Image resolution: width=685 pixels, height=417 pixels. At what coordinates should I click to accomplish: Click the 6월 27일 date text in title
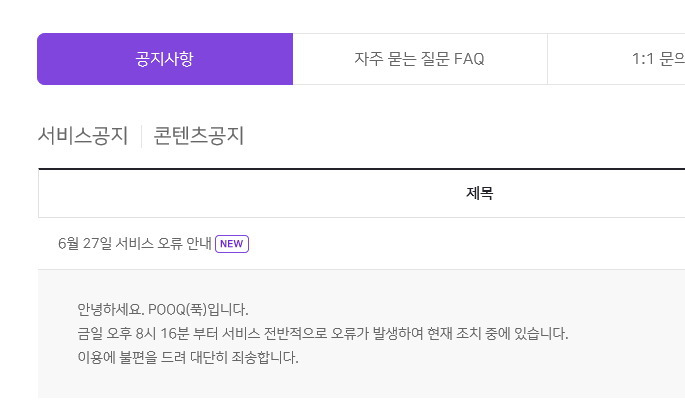pyautogui.click(x=85, y=243)
